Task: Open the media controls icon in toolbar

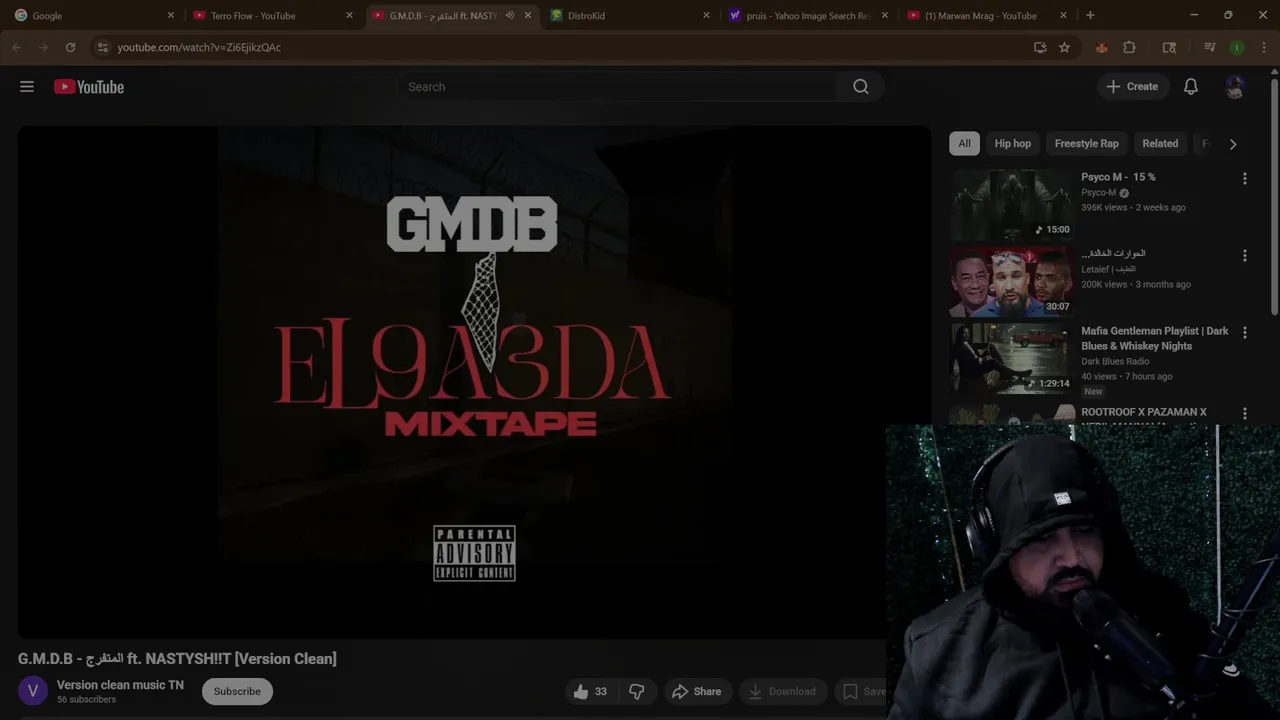Action: click(x=1210, y=47)
